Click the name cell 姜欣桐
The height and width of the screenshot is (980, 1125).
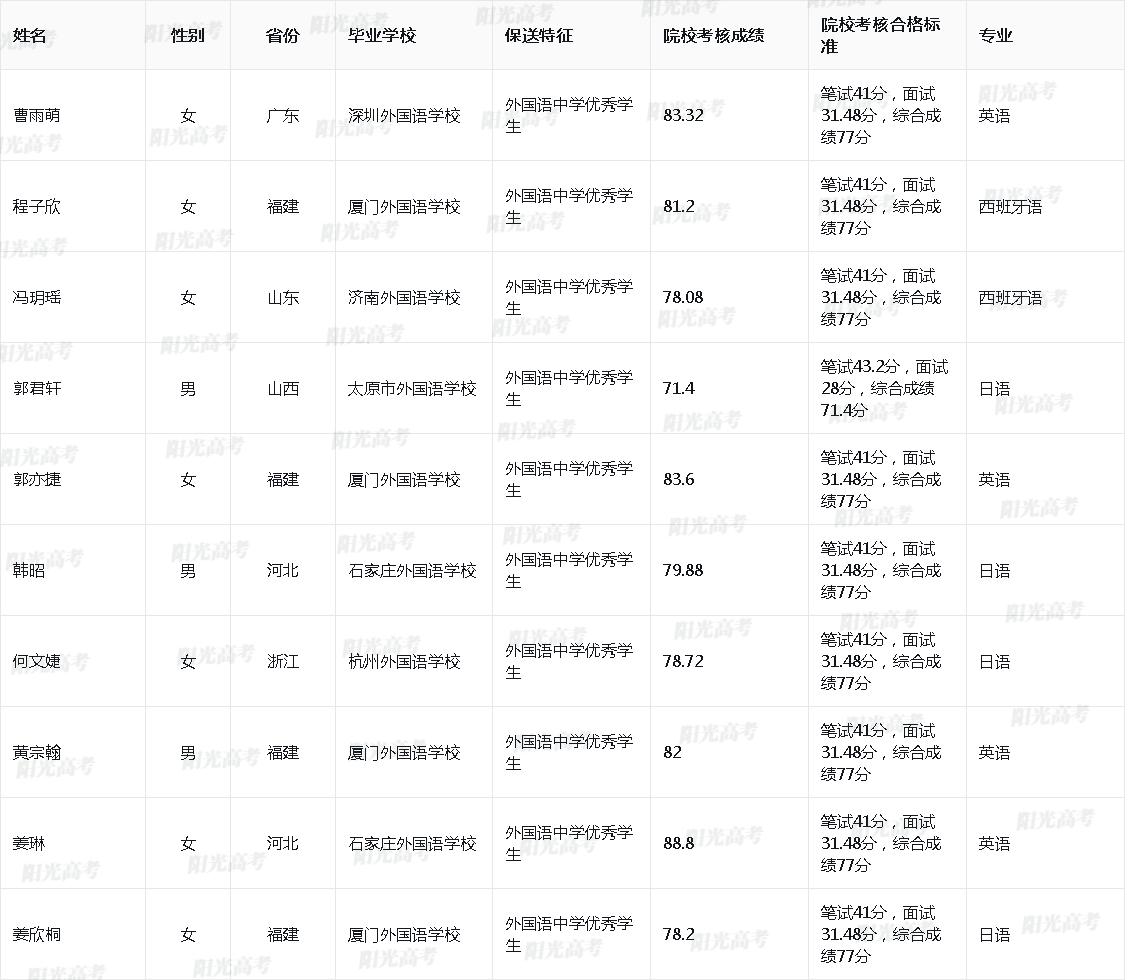37,935
